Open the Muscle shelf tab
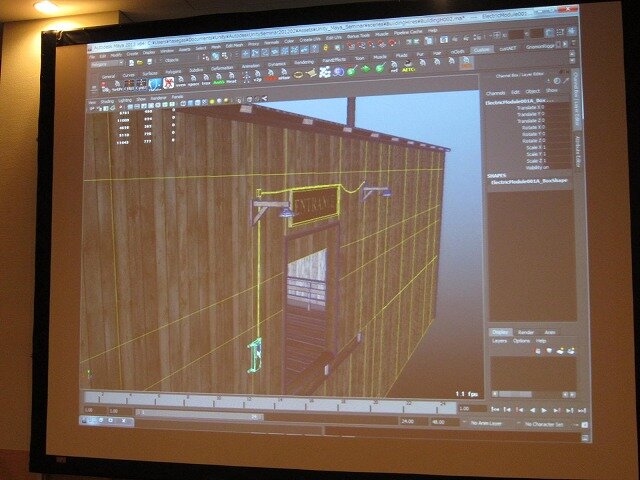The image size is (640, 480). (x=380, y=57)
